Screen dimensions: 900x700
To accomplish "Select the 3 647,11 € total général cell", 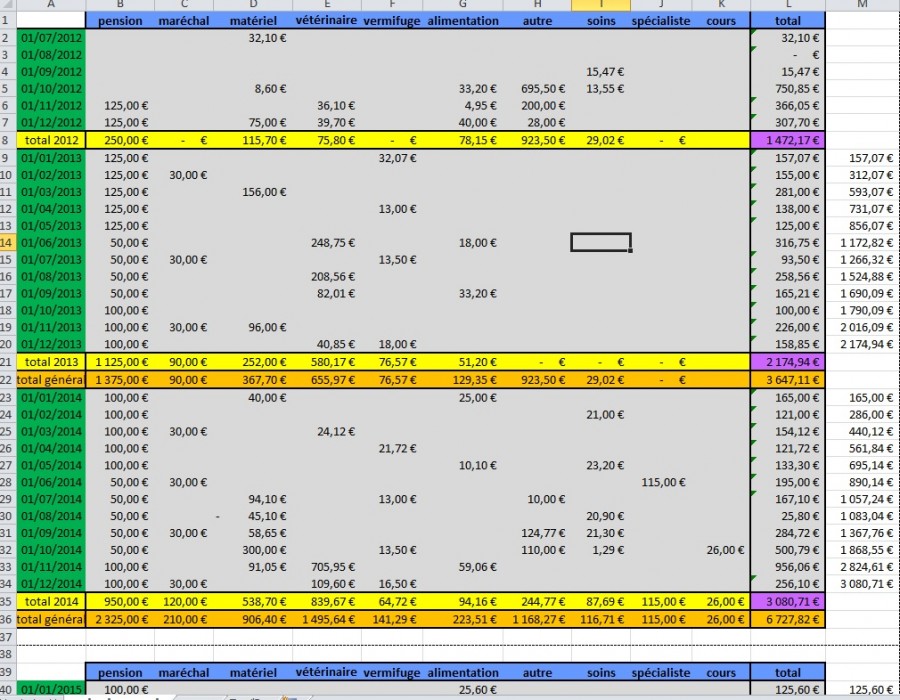I will (788, 380).
